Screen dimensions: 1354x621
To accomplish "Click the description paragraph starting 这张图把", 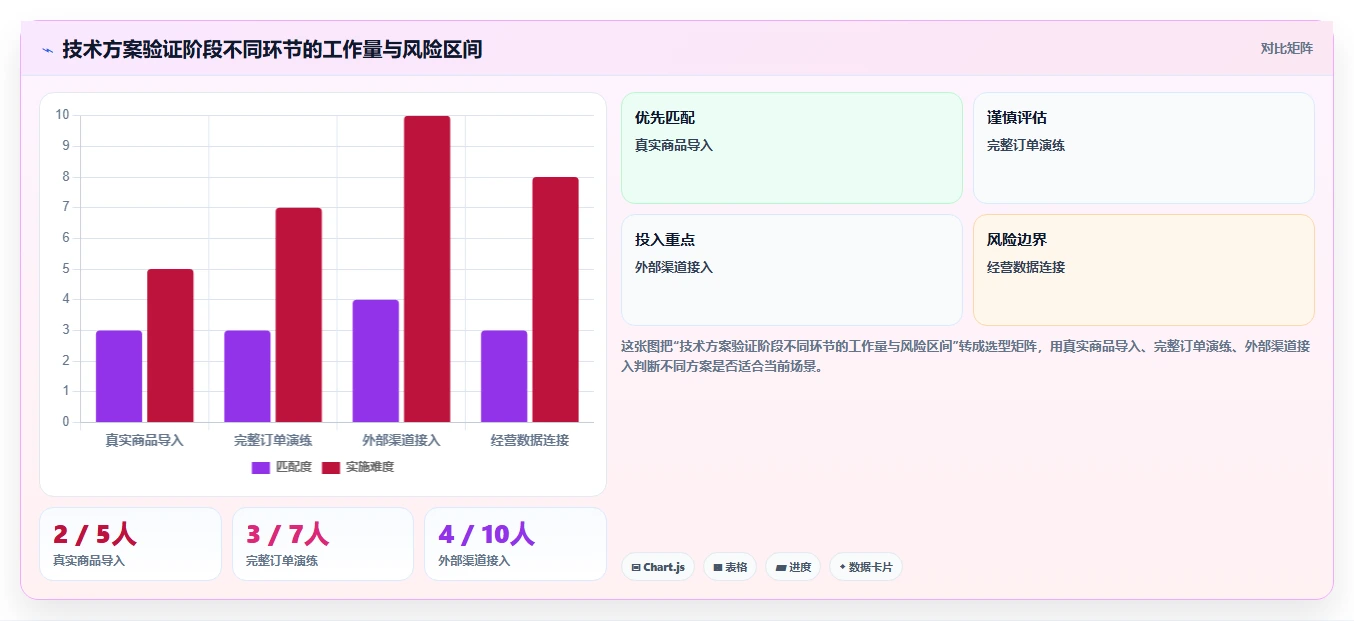I will (x=967, y=356).
